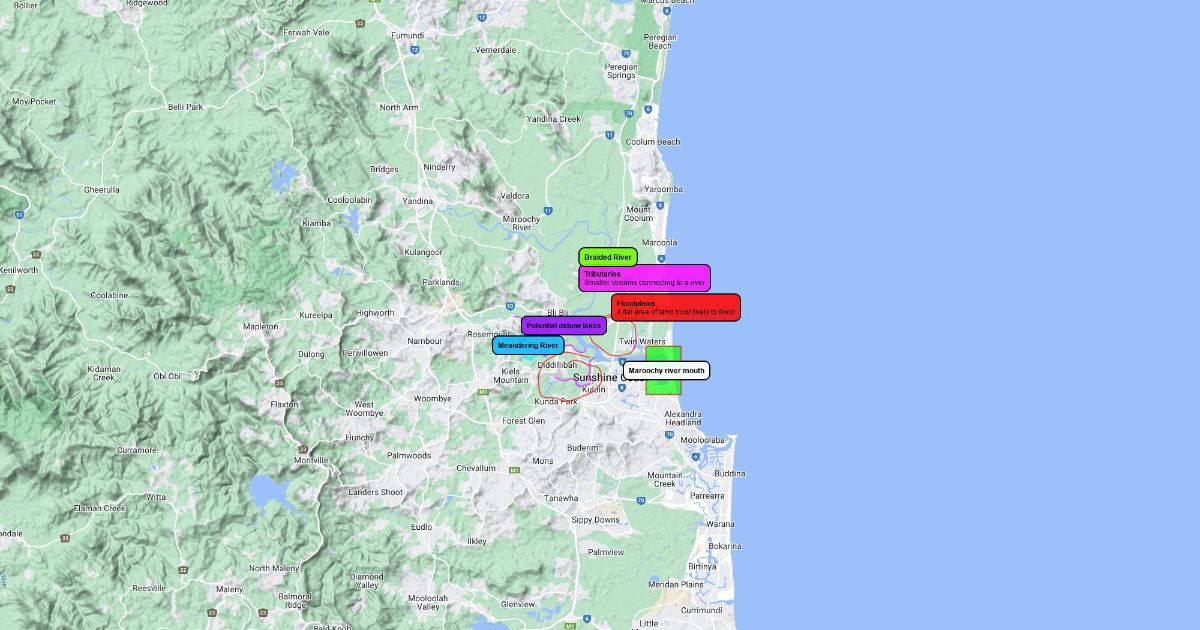Click the Buderim place label

tap(582, 448)
